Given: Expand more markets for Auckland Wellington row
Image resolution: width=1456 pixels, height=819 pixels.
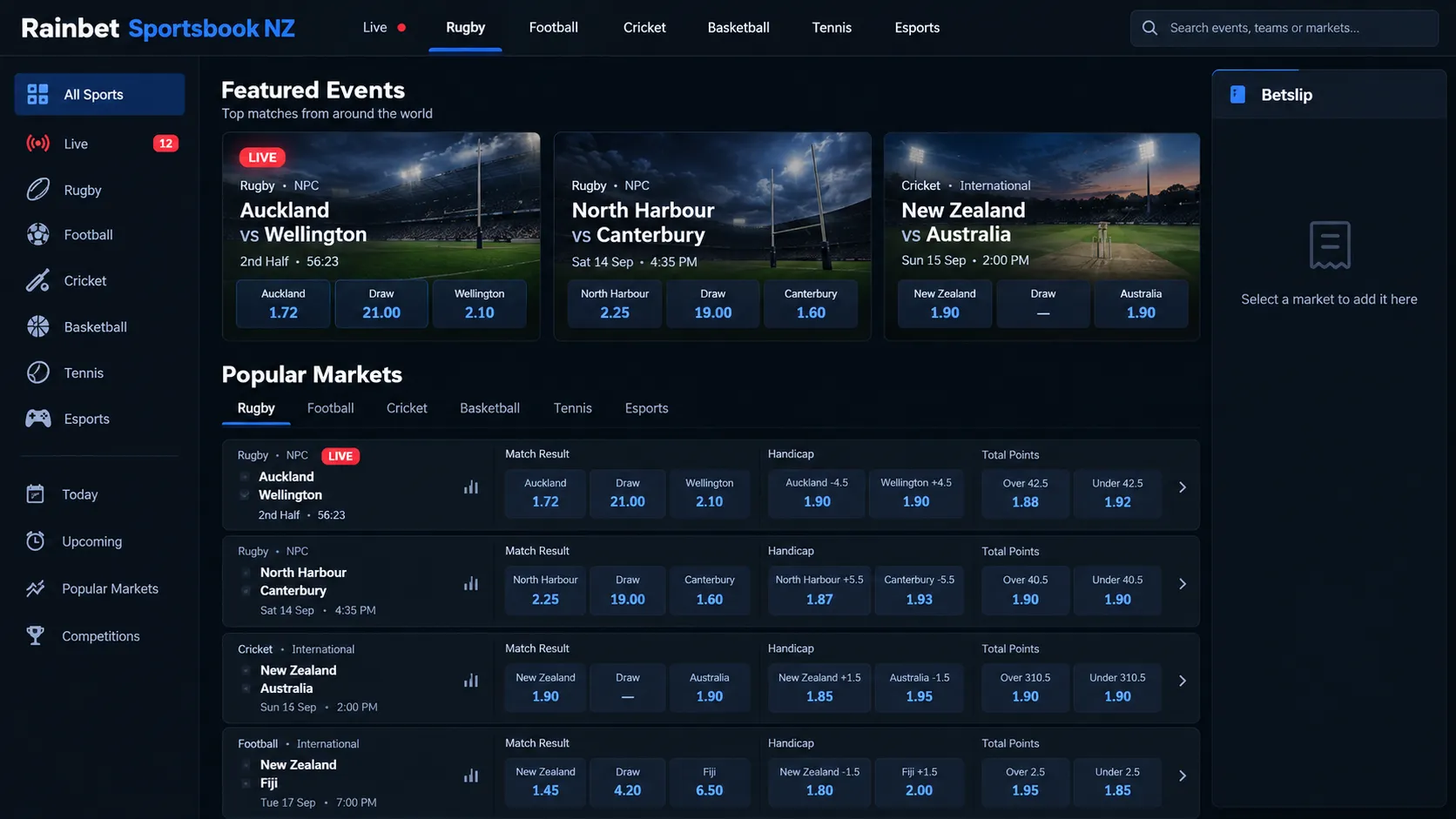Looking at the screenshot, I should (1182, 487).
